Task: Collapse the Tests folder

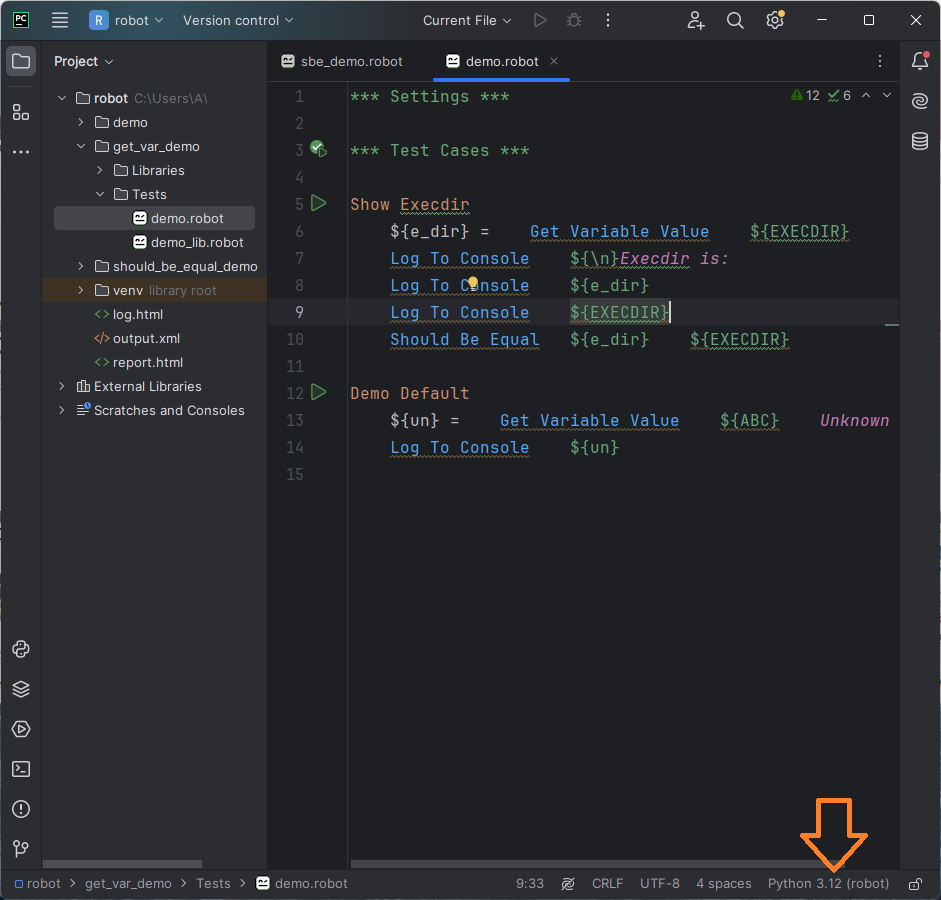Action: point(100,194)
